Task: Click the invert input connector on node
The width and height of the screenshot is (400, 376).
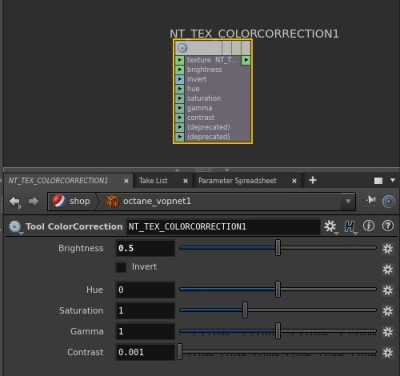Action: click(x=180, y=79)
